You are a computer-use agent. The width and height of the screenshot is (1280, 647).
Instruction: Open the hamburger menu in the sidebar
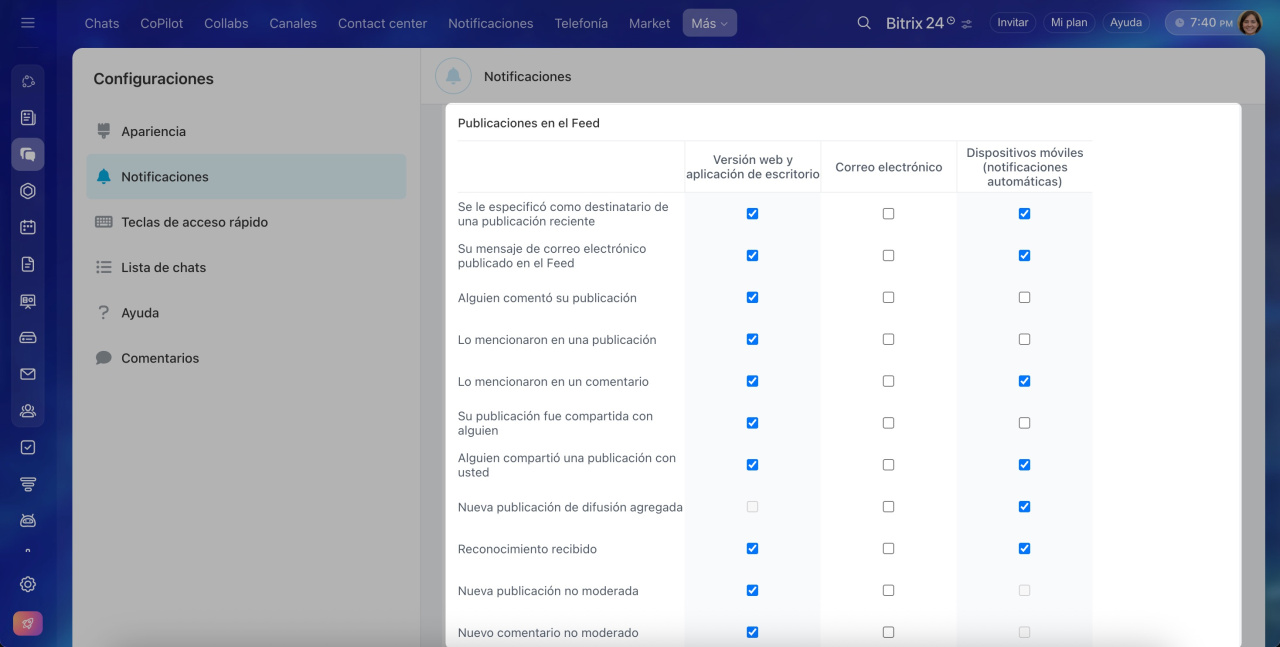tap(28, 22)
